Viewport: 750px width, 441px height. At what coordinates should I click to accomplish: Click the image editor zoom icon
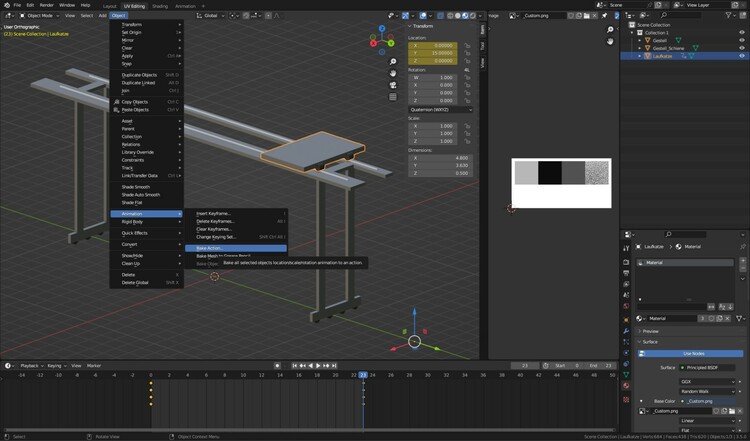(x=610, y=31)
